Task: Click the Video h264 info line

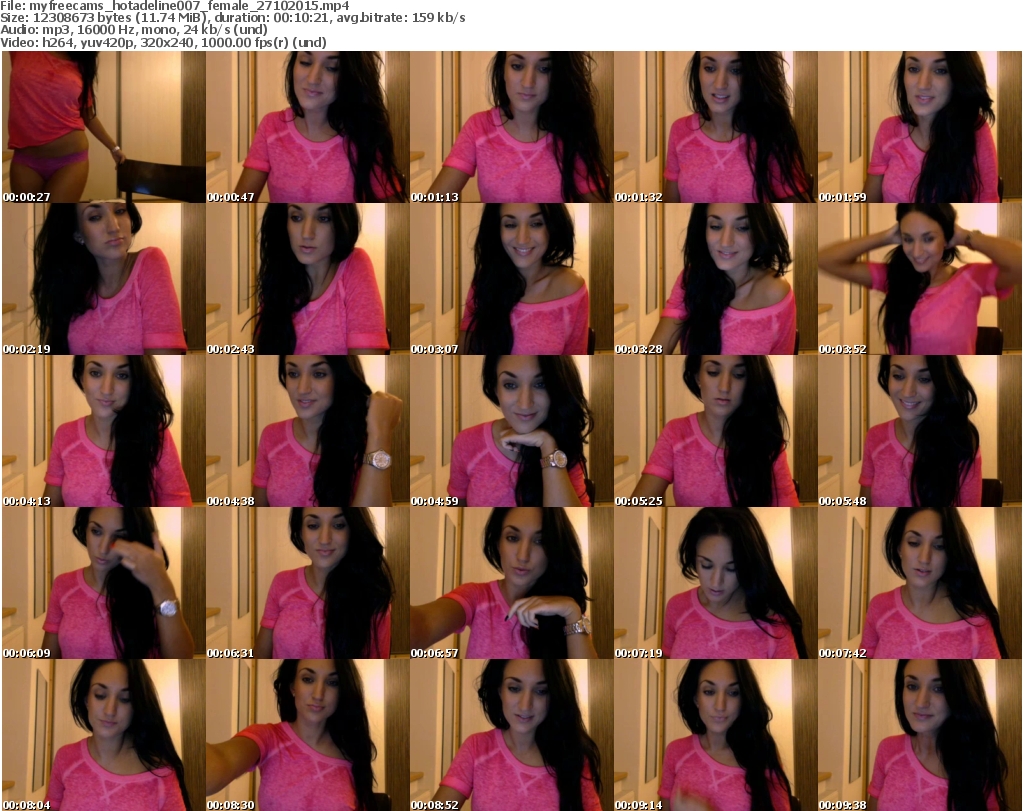Action: click(163, 42)
